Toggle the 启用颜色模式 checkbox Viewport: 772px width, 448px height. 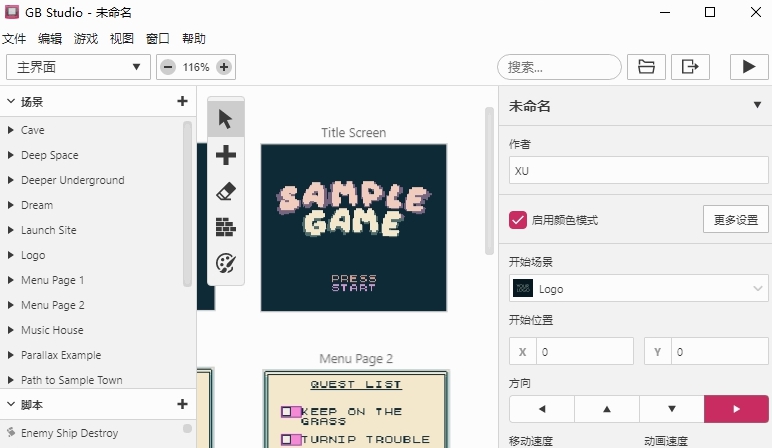518,220
